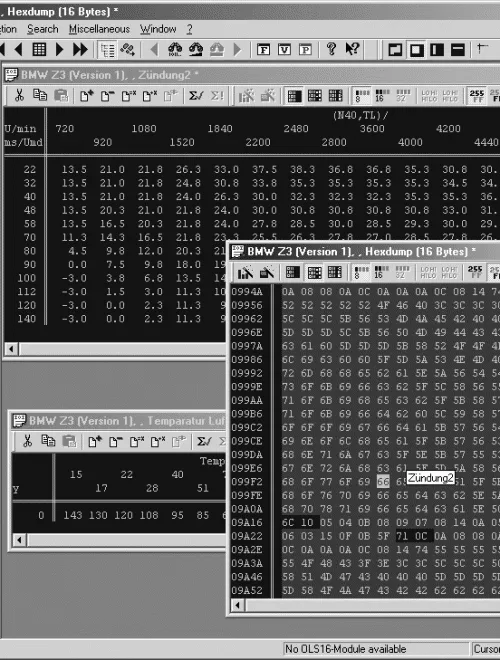This screenshot has width=500, height=660.
Task: Toggle 255/FF number format in Zündung2 toolbar
Action: pos(476,96)
